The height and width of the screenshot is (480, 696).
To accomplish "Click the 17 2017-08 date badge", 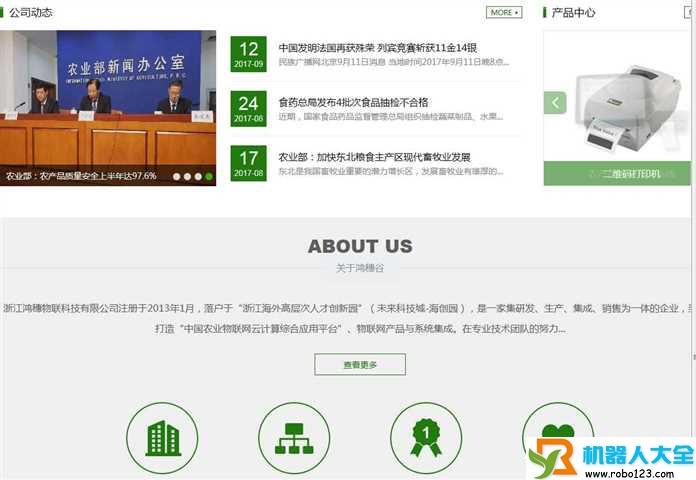I will click(249, 163).
